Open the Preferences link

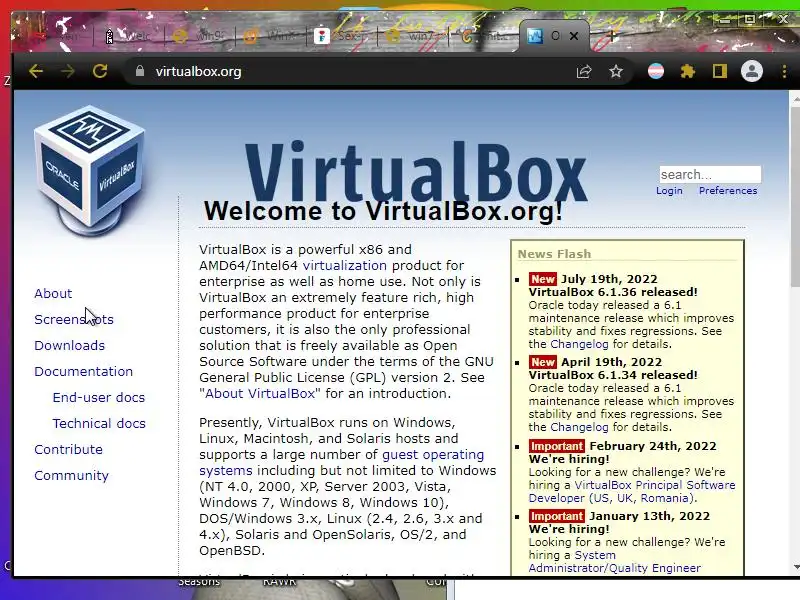728,190
